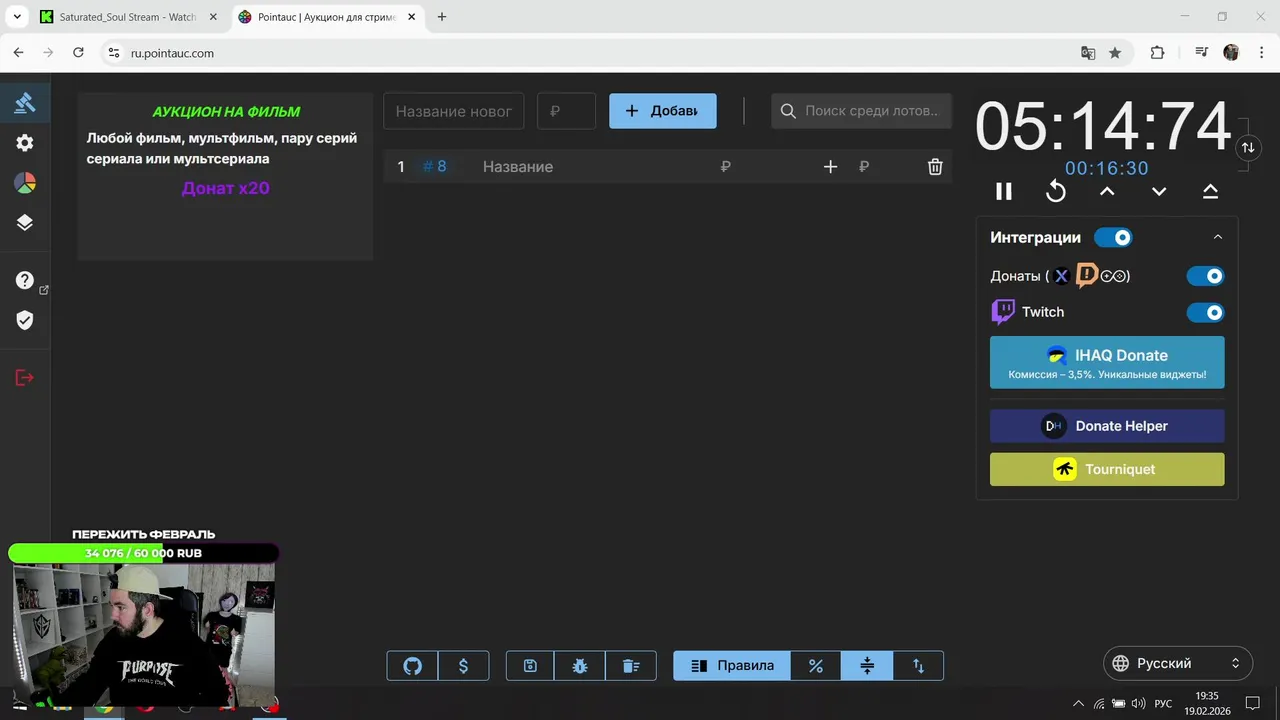
Task: Reset the timer with the circular arrow
Action: [x=1056, y=191]
